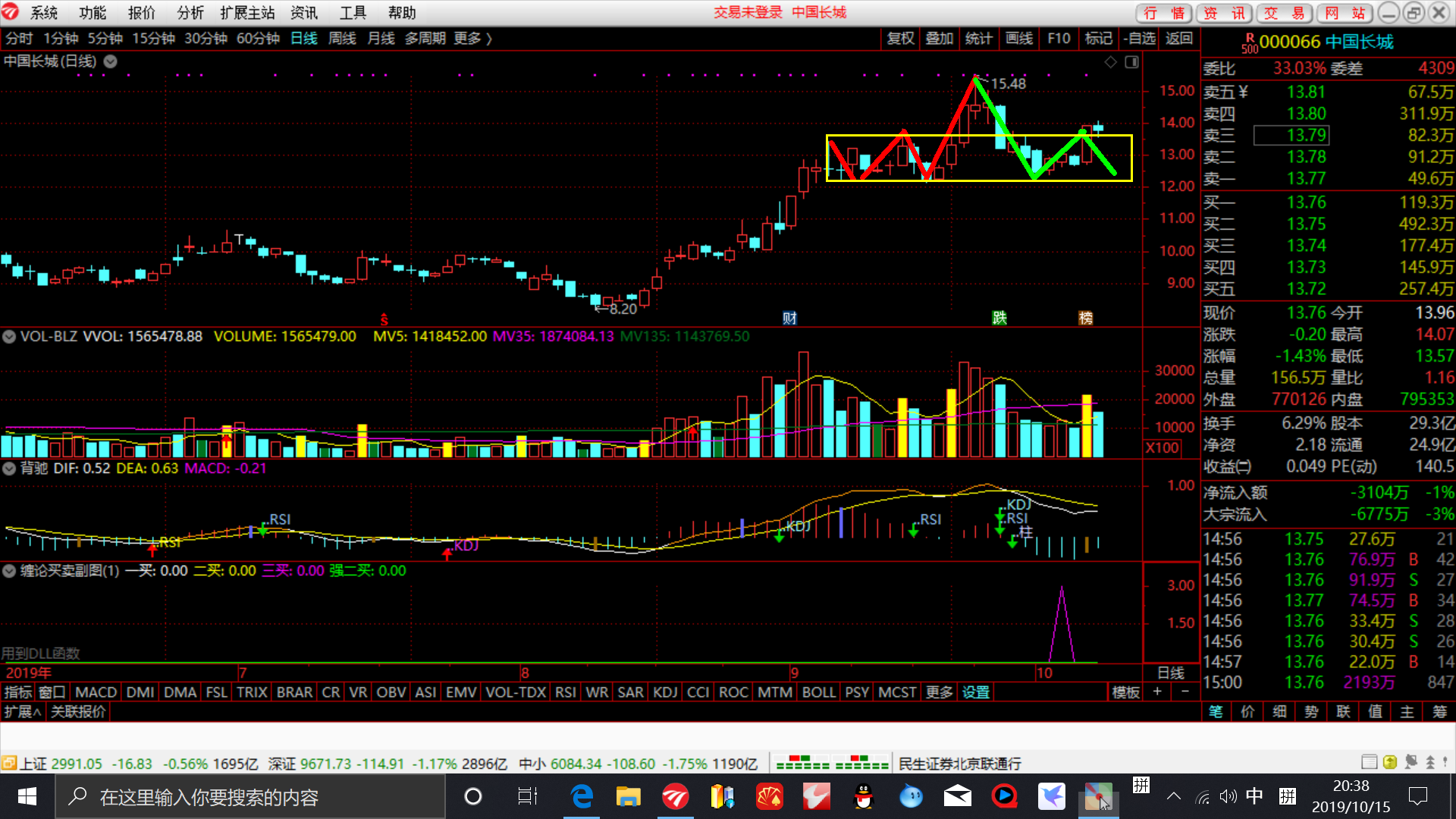Switch to the 周线 period tab
Image resolution: width=1456 pixels, height=819 pixels.
(x=342, y=39)
